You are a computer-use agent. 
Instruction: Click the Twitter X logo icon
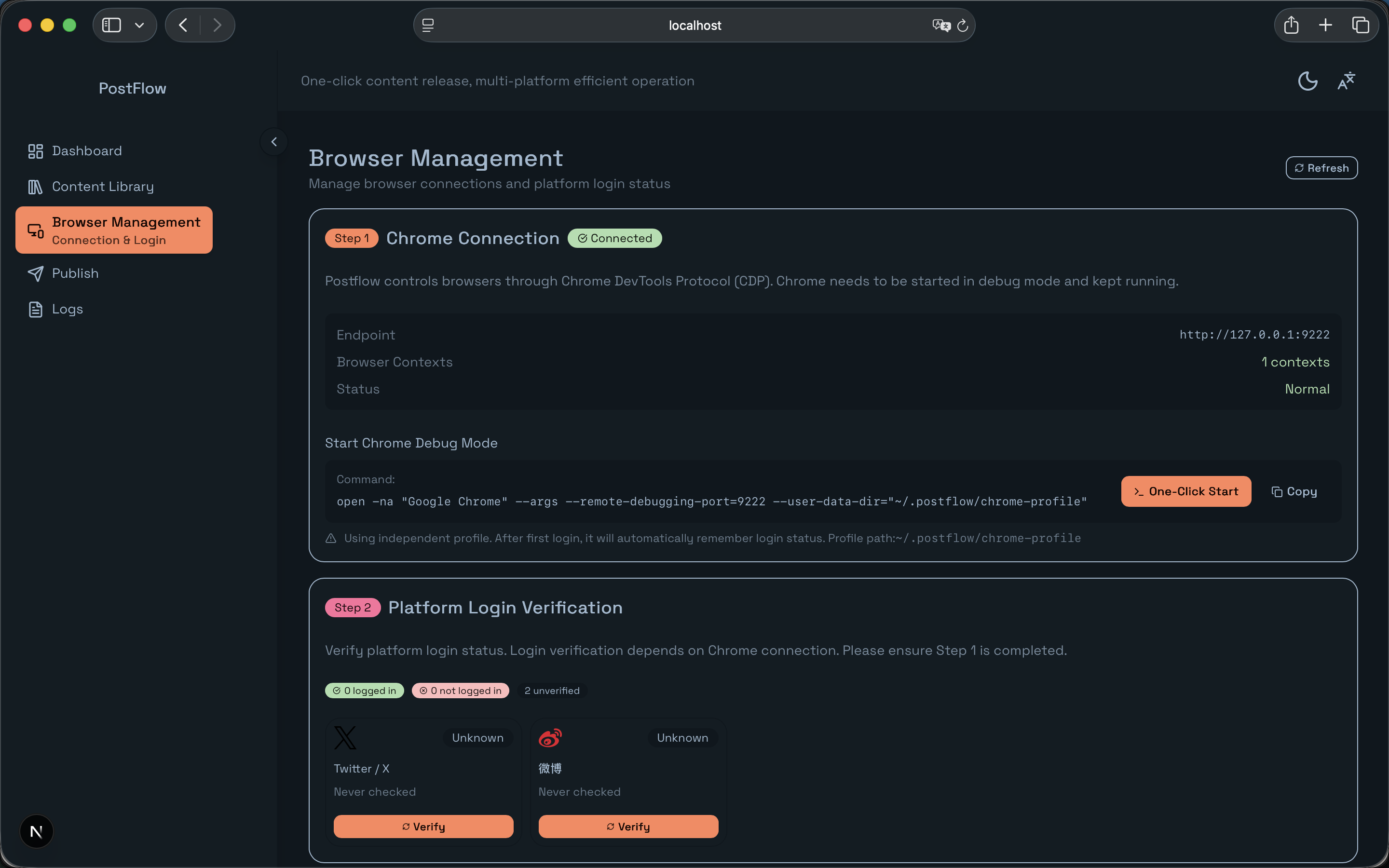345,738
